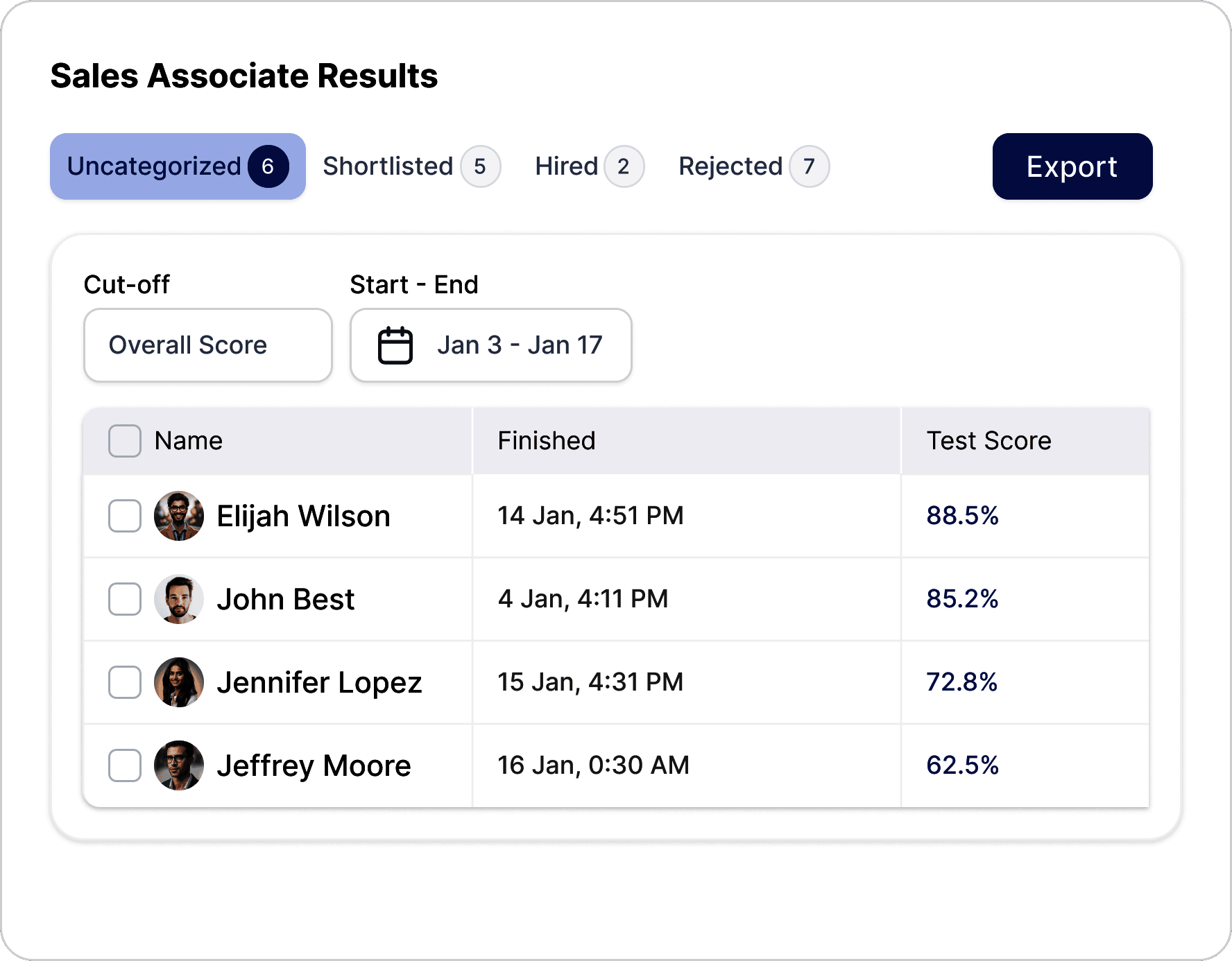Click John Best's profile avatar
The image size is (1232, 961).
179,599
